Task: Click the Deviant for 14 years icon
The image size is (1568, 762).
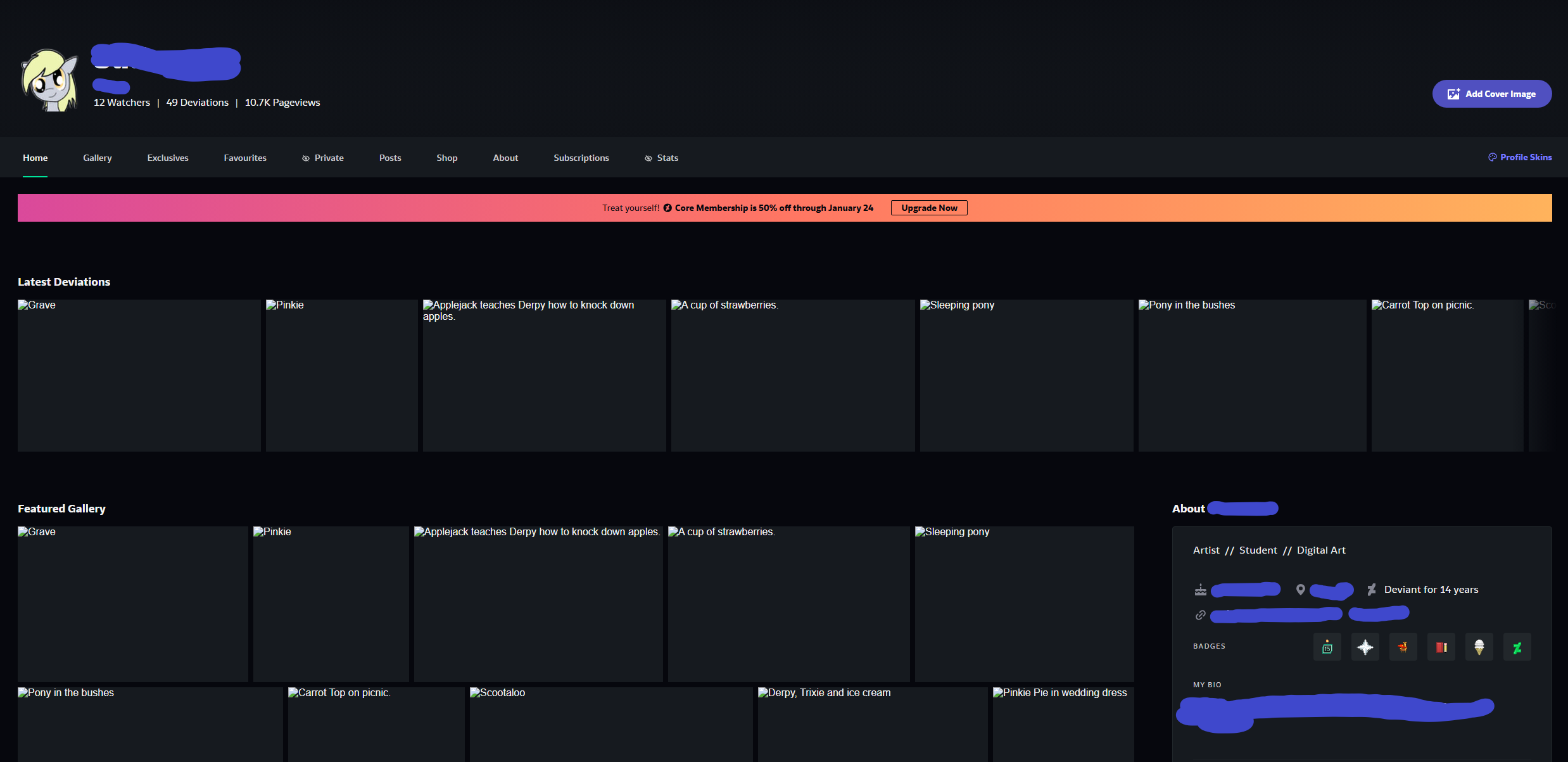Action: (1372, 590)
